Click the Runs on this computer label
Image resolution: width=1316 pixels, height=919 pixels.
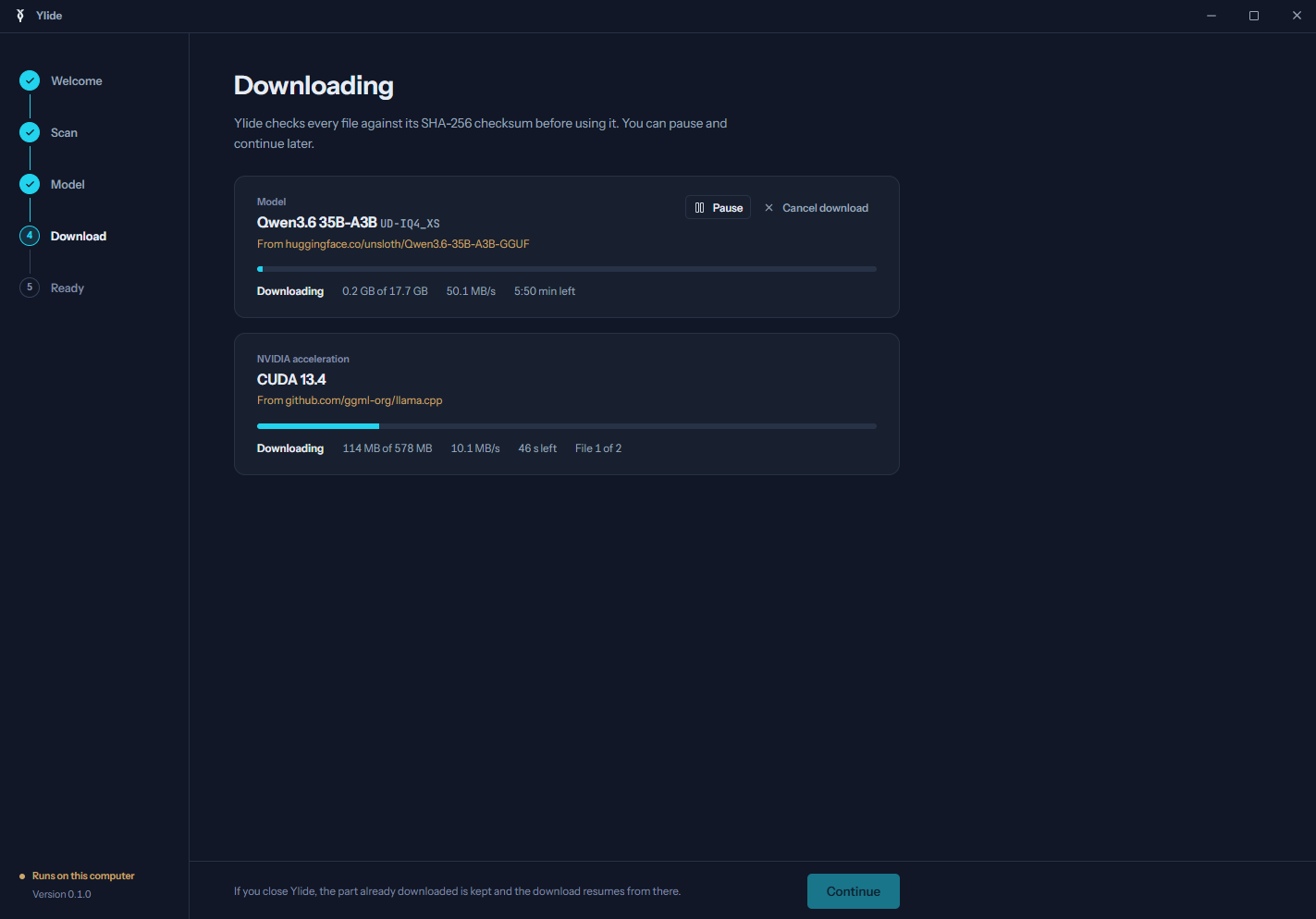click(x=83, y=876)
